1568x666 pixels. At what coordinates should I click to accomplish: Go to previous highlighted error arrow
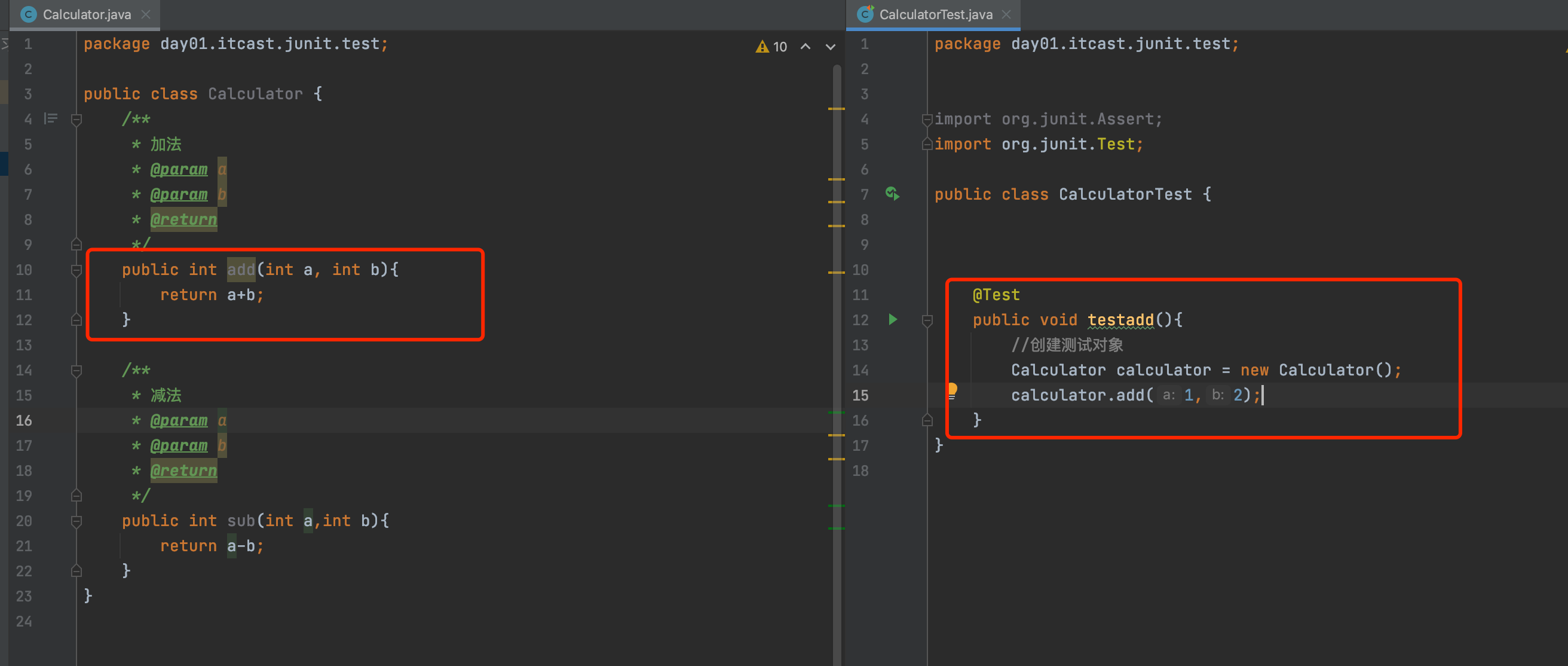(x=806, y=47)
